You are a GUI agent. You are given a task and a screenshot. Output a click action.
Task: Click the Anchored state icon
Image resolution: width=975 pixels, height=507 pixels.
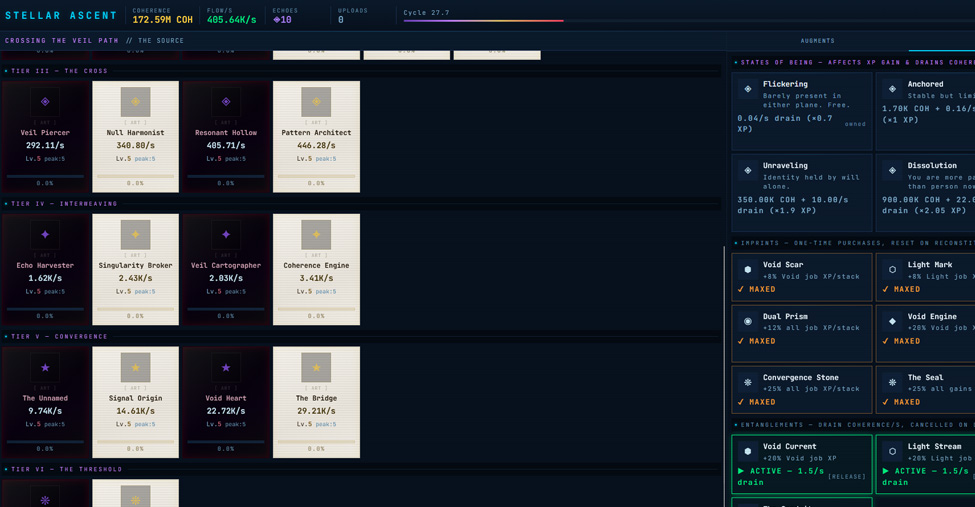892,89
